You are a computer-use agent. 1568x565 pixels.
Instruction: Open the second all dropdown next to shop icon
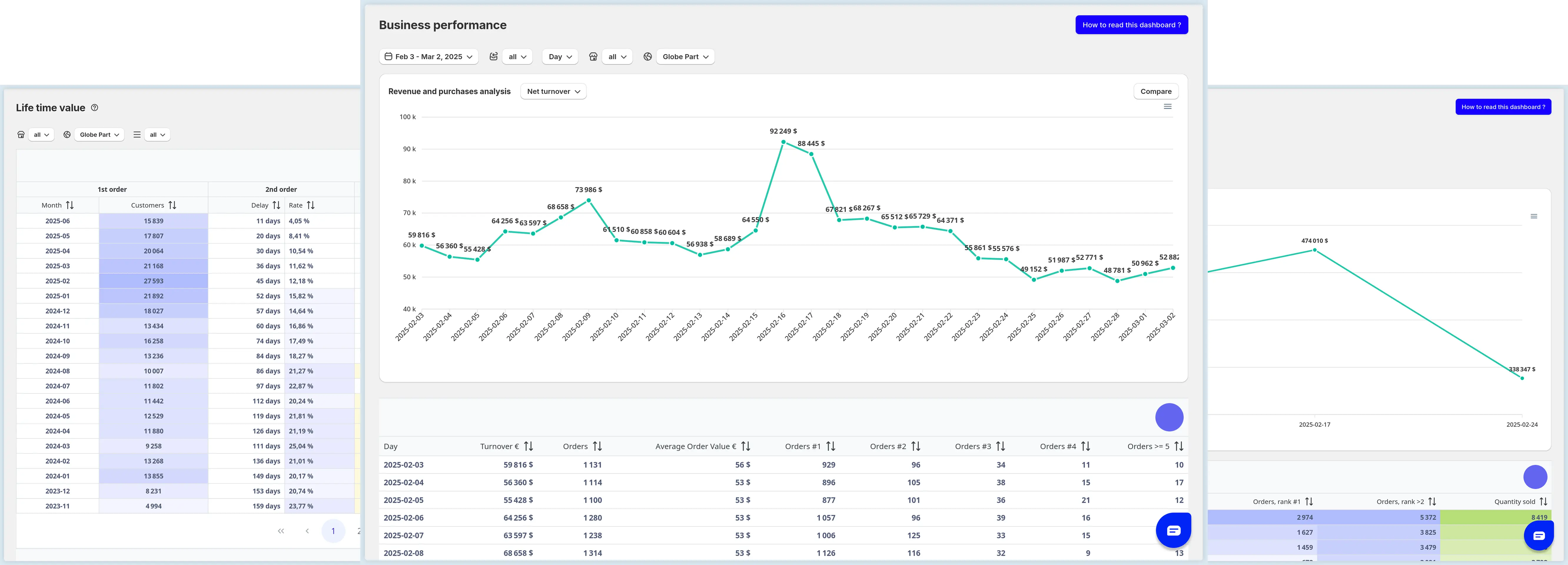tap(617, 56)
